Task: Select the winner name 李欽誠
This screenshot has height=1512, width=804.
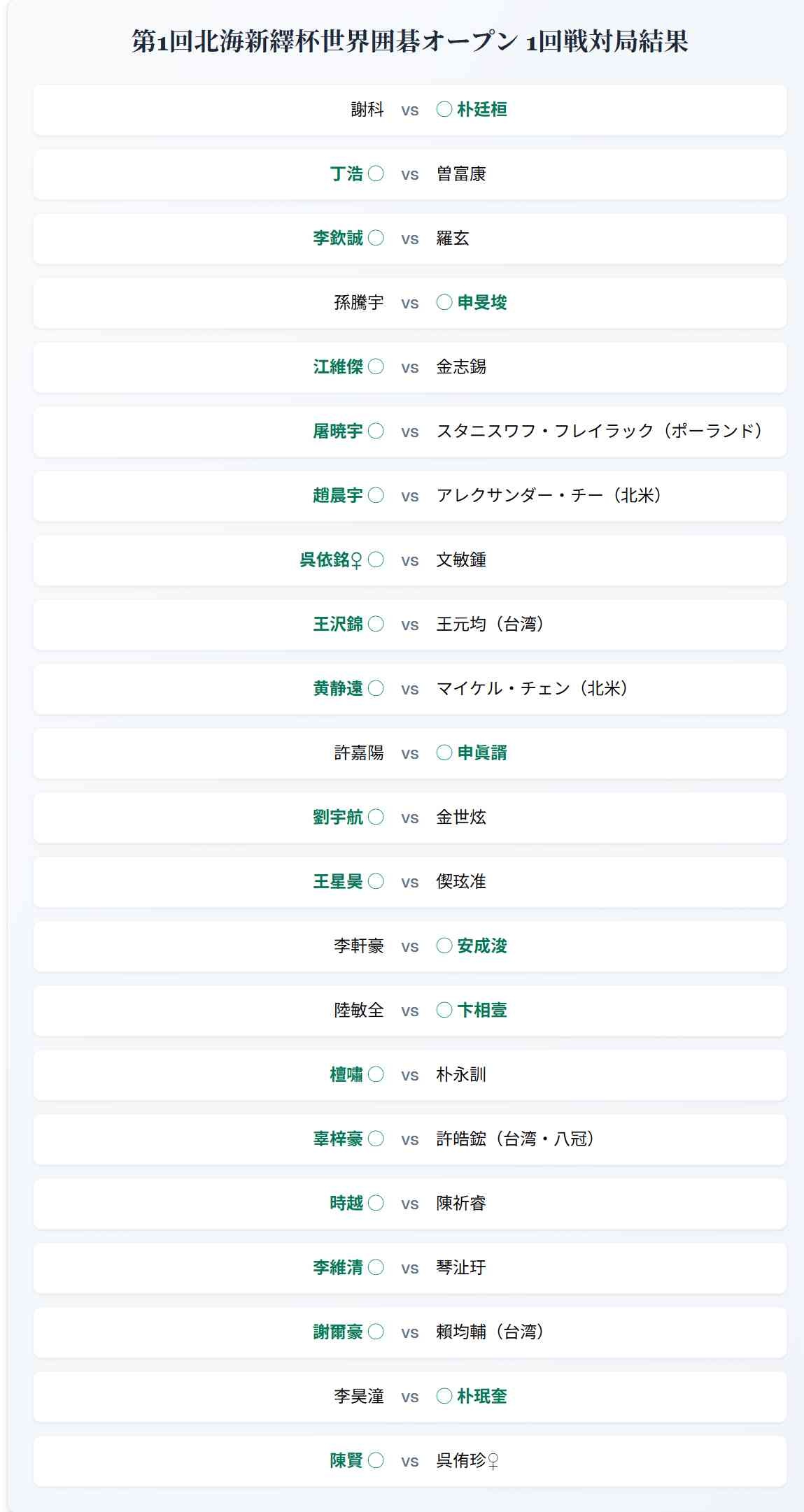Action: 338,238
